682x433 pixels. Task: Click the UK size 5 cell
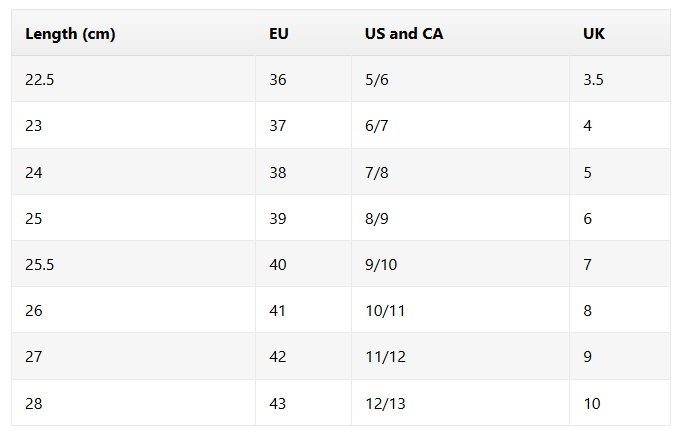(x=620, y=172)
